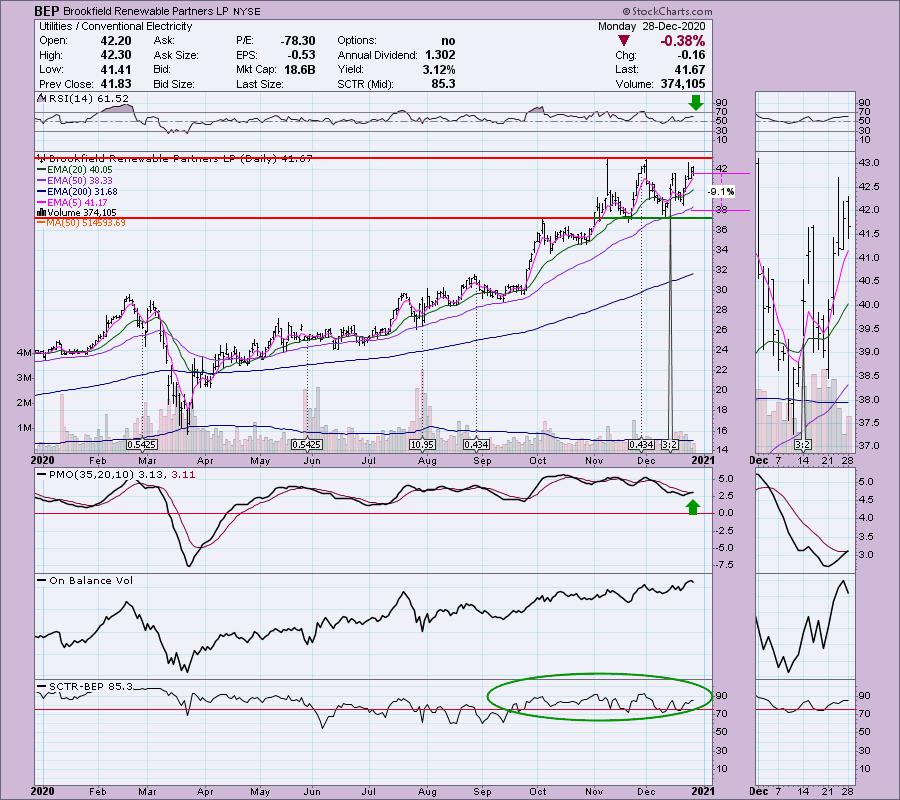Click the PMO signal value 3.11 in red
900x800 pixels.
pyautogui.click(x=183, y=475)
